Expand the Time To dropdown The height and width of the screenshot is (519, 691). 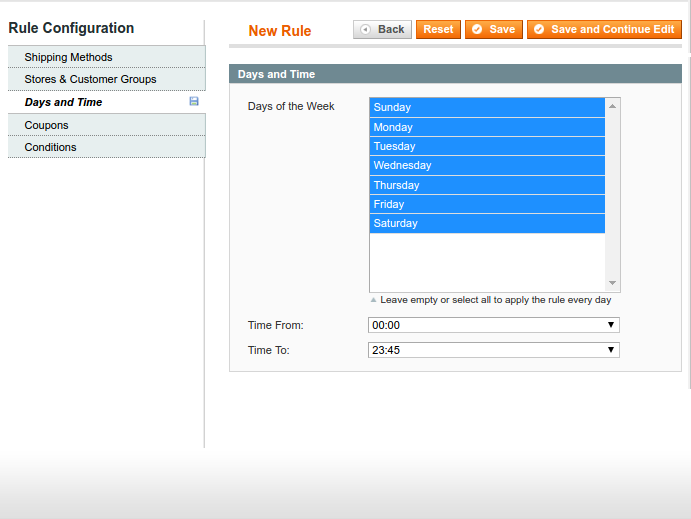pyautogui.click(x=493, y=350)
